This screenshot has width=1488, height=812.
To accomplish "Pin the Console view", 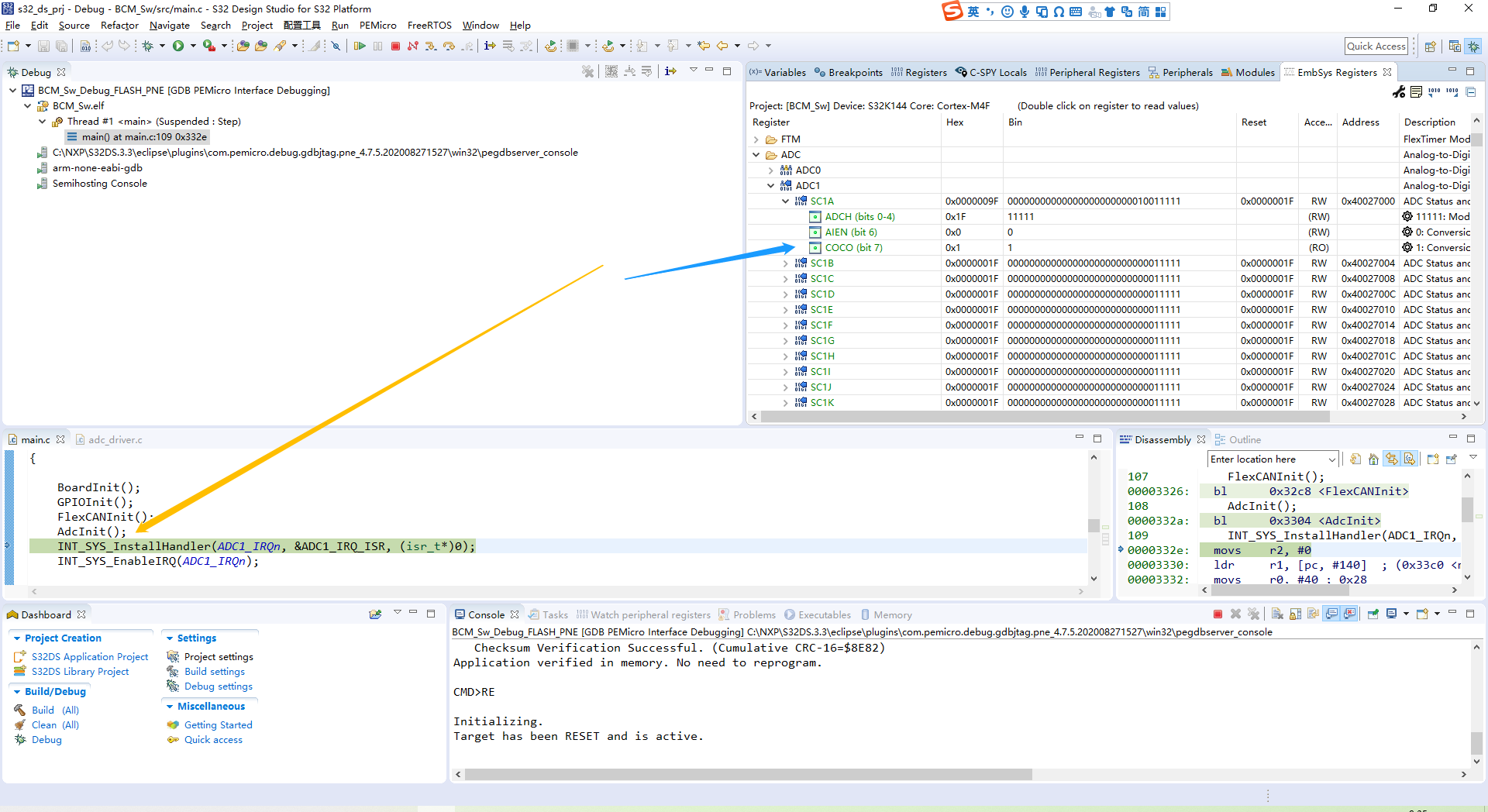I will coord(1373,614).
